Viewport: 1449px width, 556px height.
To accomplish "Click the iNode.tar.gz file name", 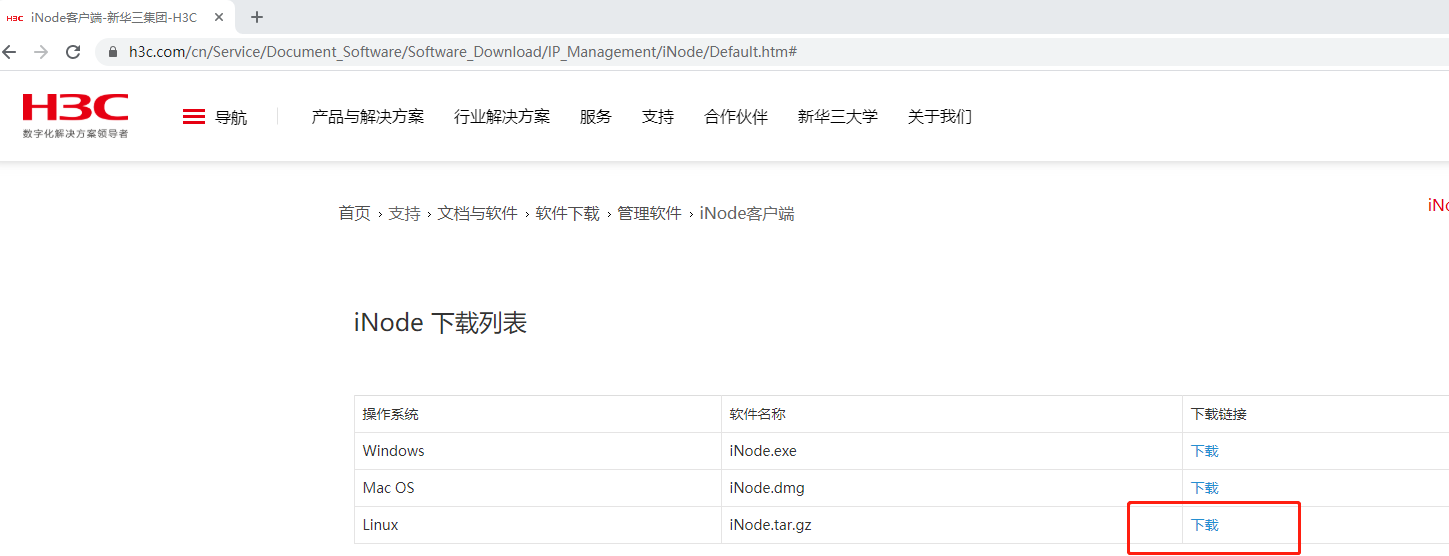I will click(x=771, y=525).
